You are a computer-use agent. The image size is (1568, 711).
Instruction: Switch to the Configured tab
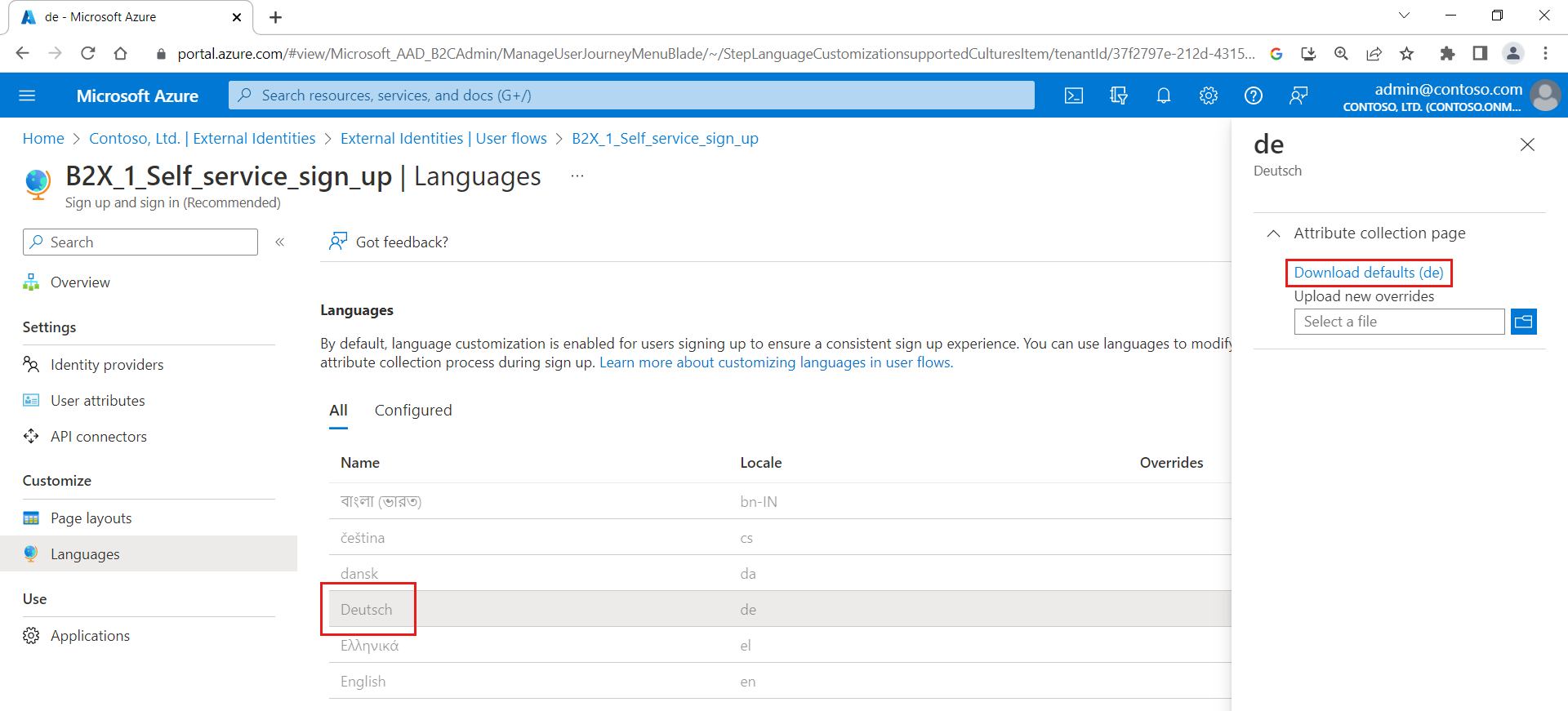click(x=413, y=411)
